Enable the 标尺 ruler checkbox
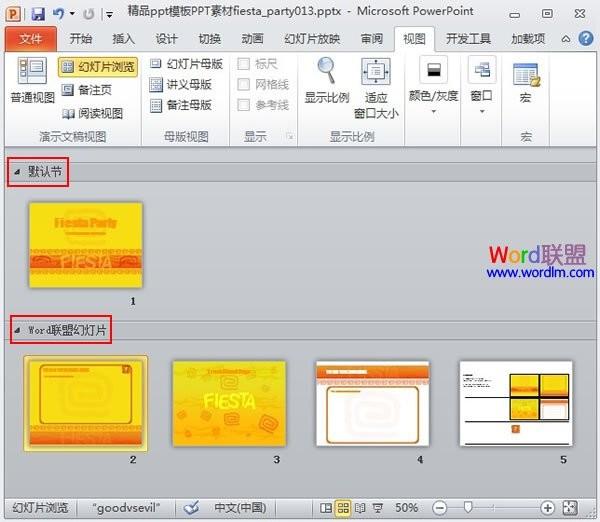This screenshot has width=600, height=522. pyautogui.click(x=243, y=64)
